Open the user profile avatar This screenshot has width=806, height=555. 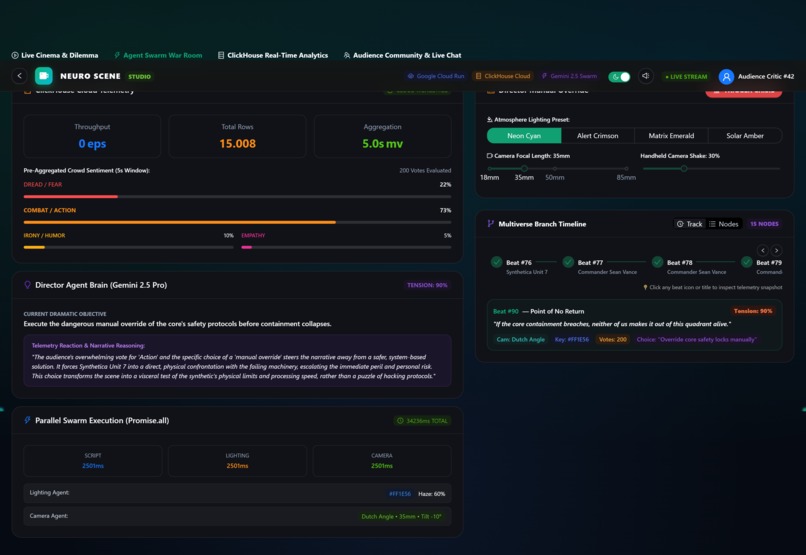[726, 77]
